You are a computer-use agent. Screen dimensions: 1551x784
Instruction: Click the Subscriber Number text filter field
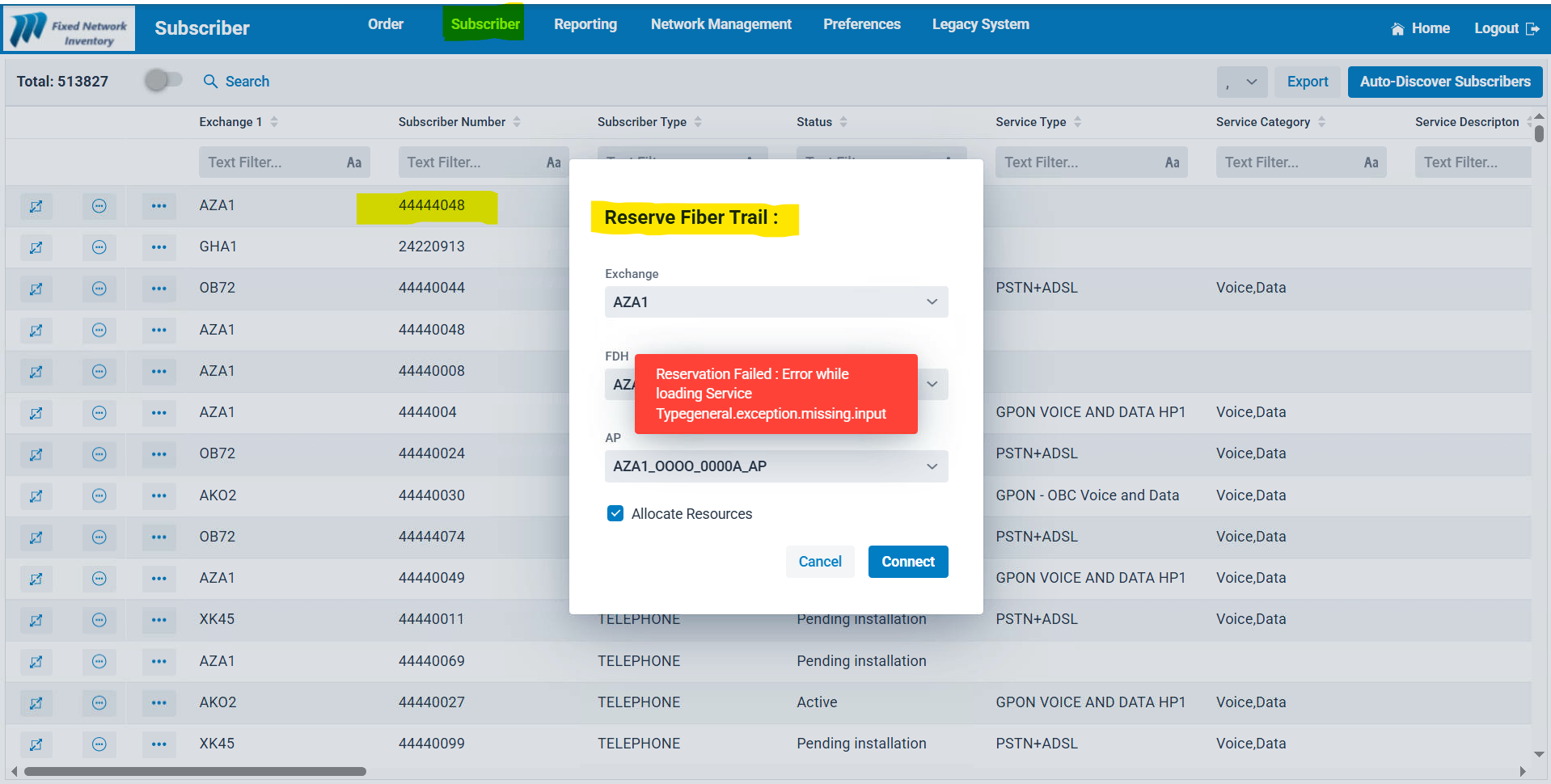[x=469, y=162]
